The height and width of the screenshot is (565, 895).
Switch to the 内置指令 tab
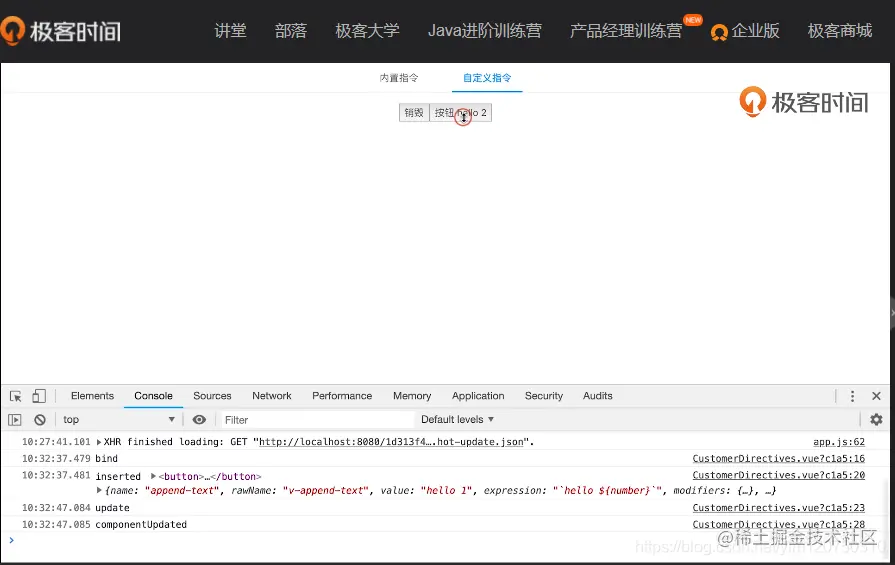399,78
